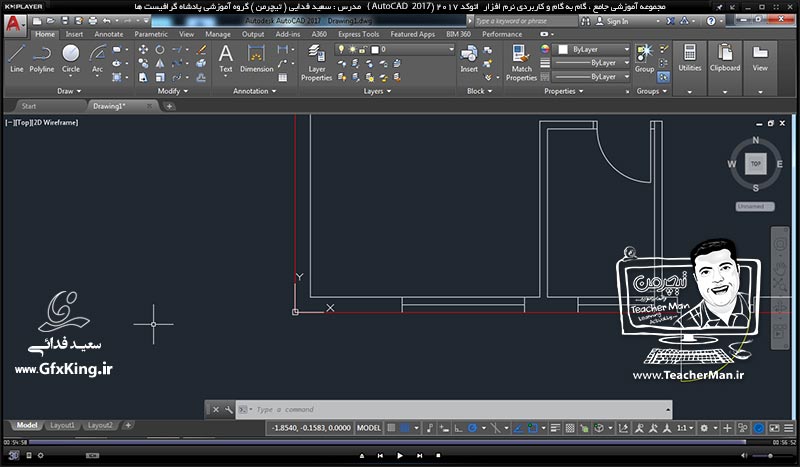Switch to the Start file tab
This screenshot has height=467, width=800.
[x=29, y=106]
